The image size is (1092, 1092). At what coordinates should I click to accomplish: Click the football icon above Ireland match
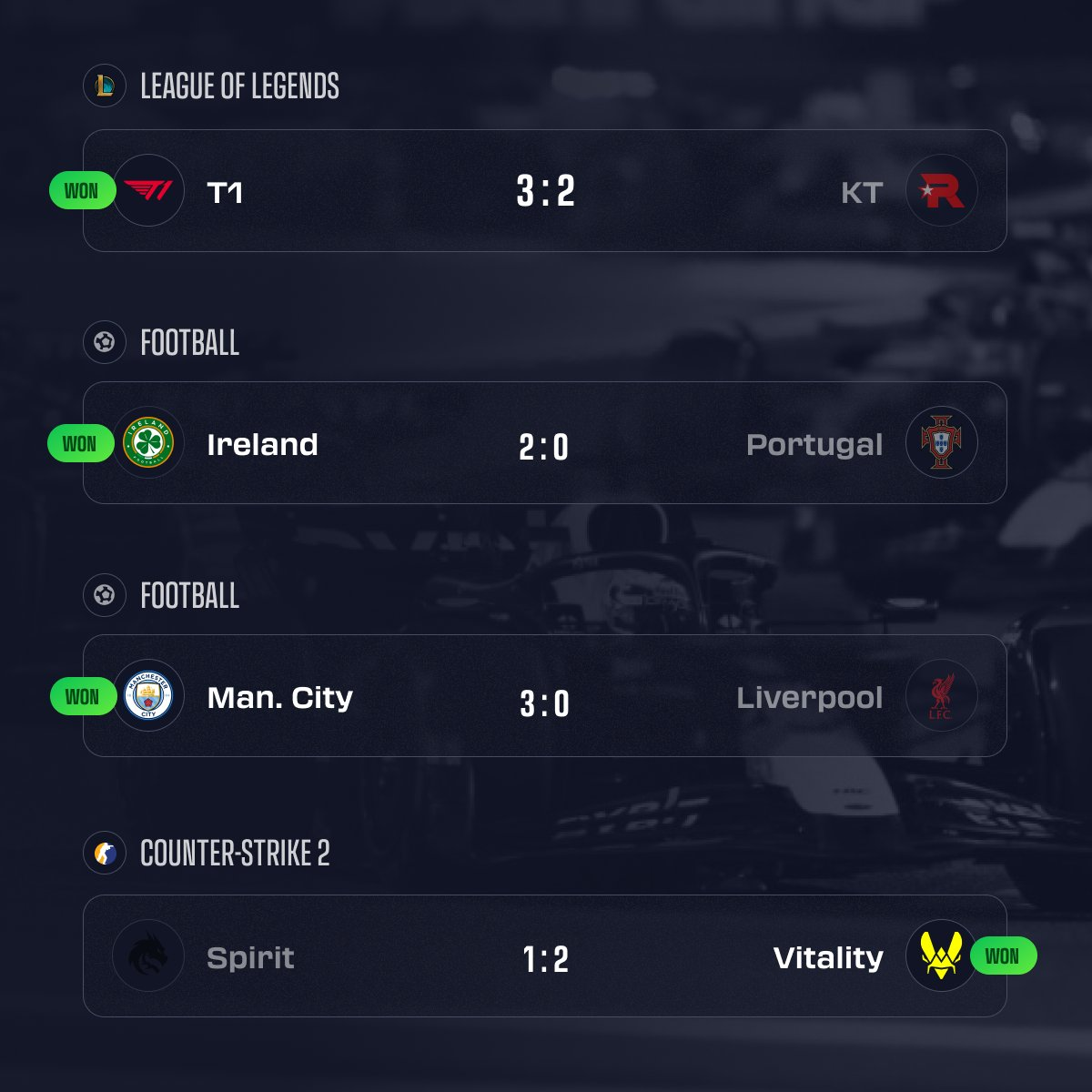point(104,343)
